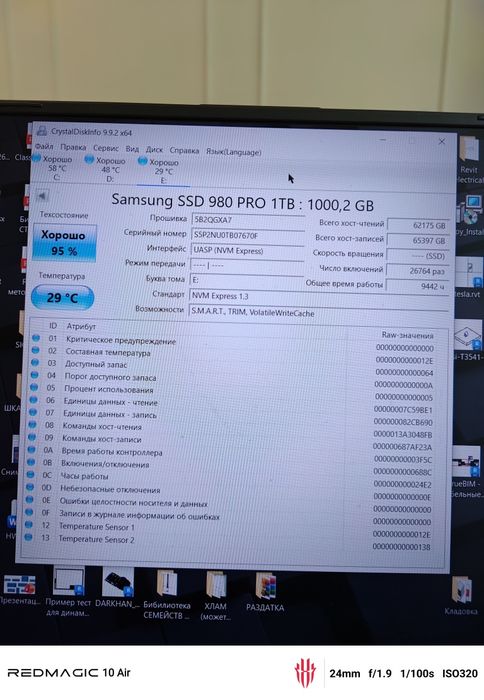Viewport: 484px width, 700px height.
Task: Click the Raw-значения column header
Action: pyautogui.click(x=407, y=335)
